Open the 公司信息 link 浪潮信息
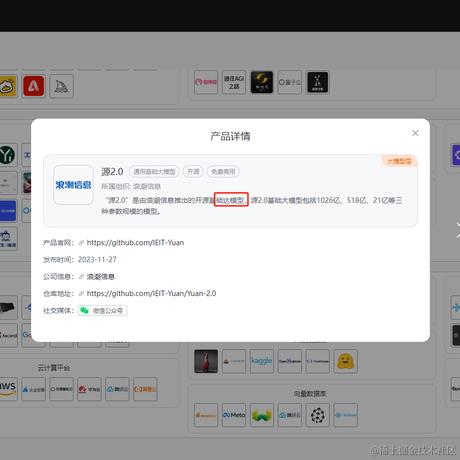 tap(100, 277)
